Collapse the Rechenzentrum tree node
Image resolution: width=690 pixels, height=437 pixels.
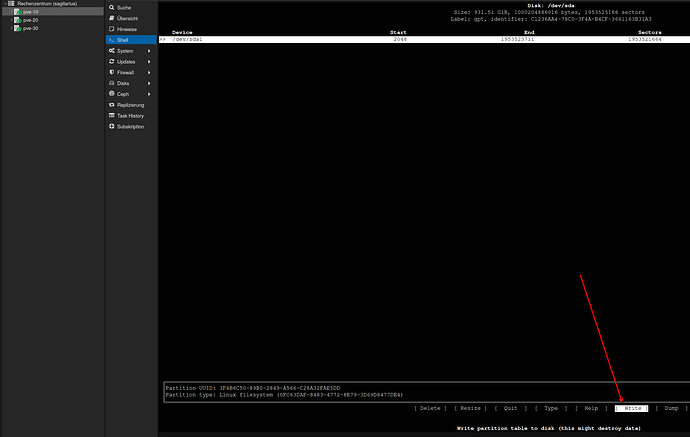tap(5, 4)
